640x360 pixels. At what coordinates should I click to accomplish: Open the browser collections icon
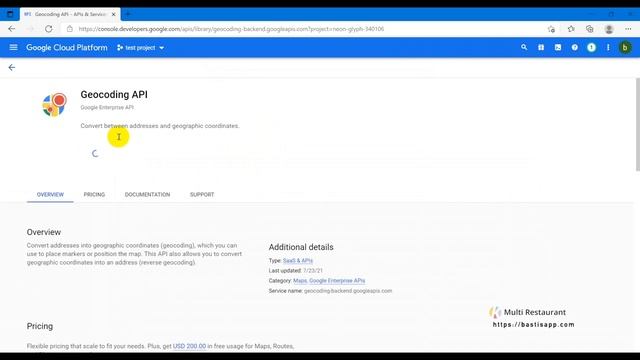click(589, 29)
